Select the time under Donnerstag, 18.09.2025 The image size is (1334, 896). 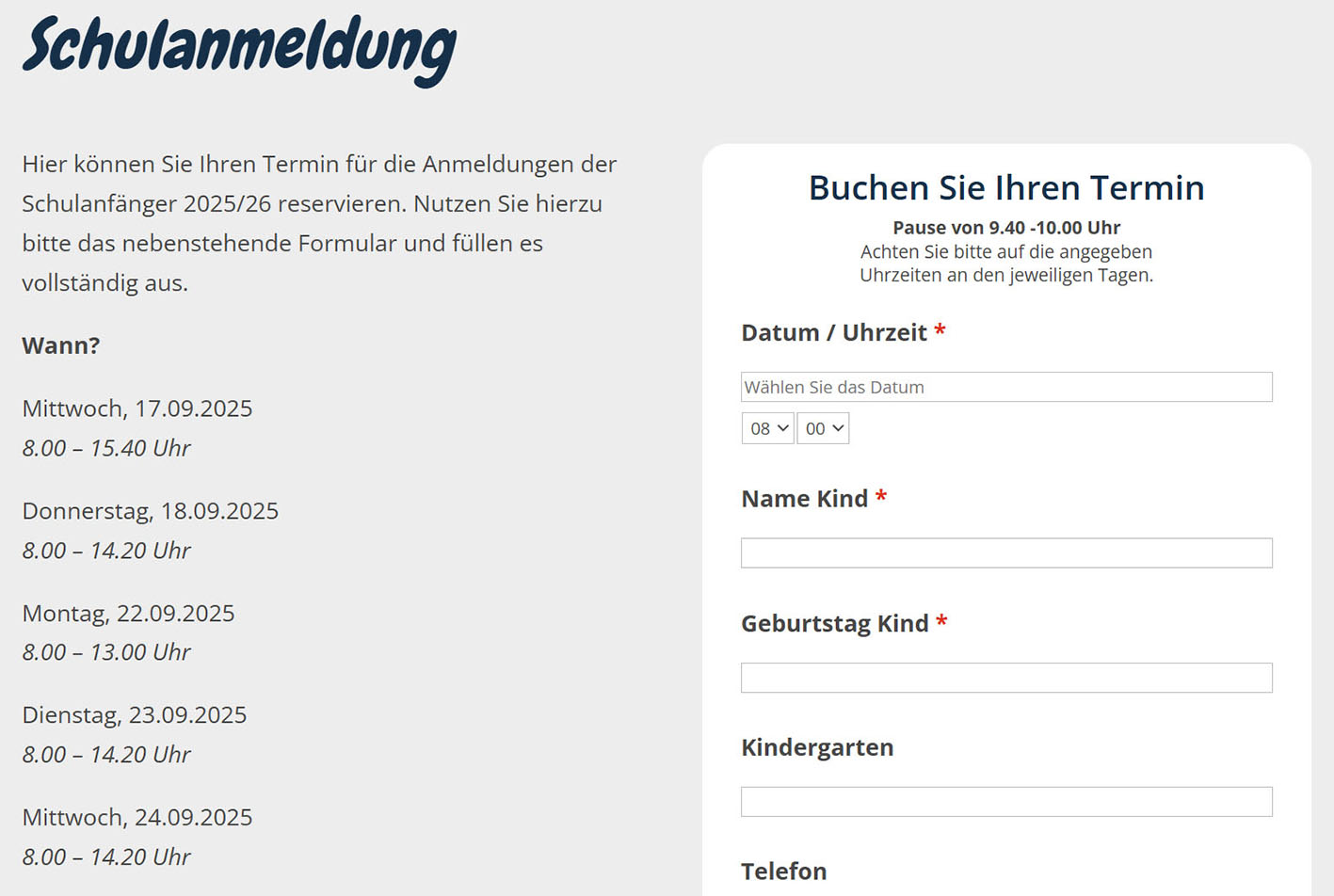point(106,551)
